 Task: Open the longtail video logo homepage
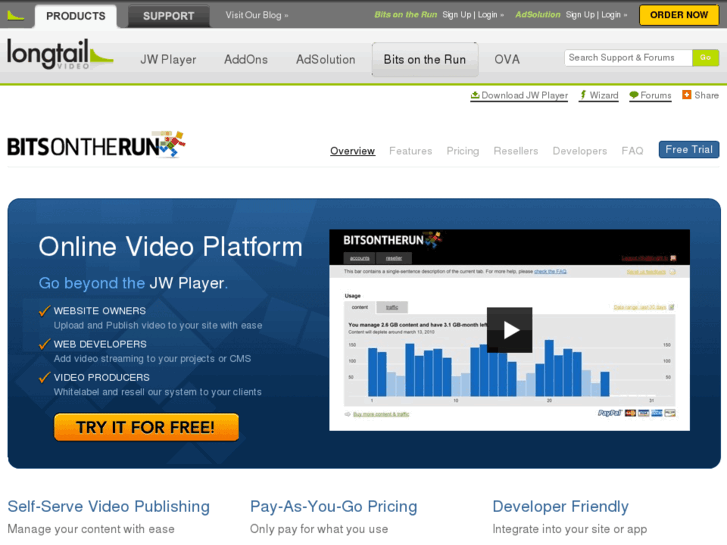(60, 54)
